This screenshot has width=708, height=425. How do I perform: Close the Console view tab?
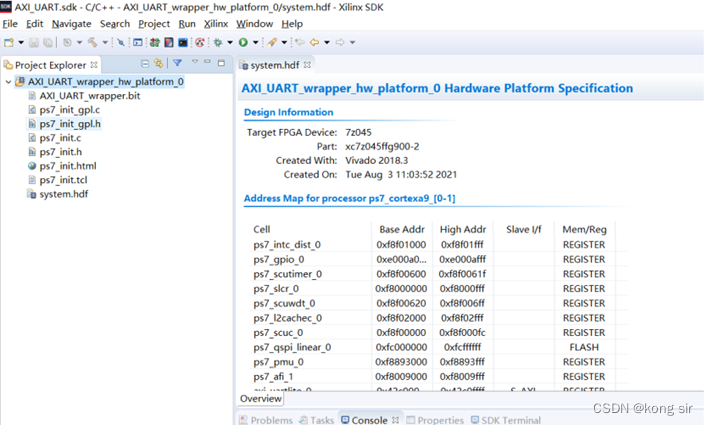point(396,420)
